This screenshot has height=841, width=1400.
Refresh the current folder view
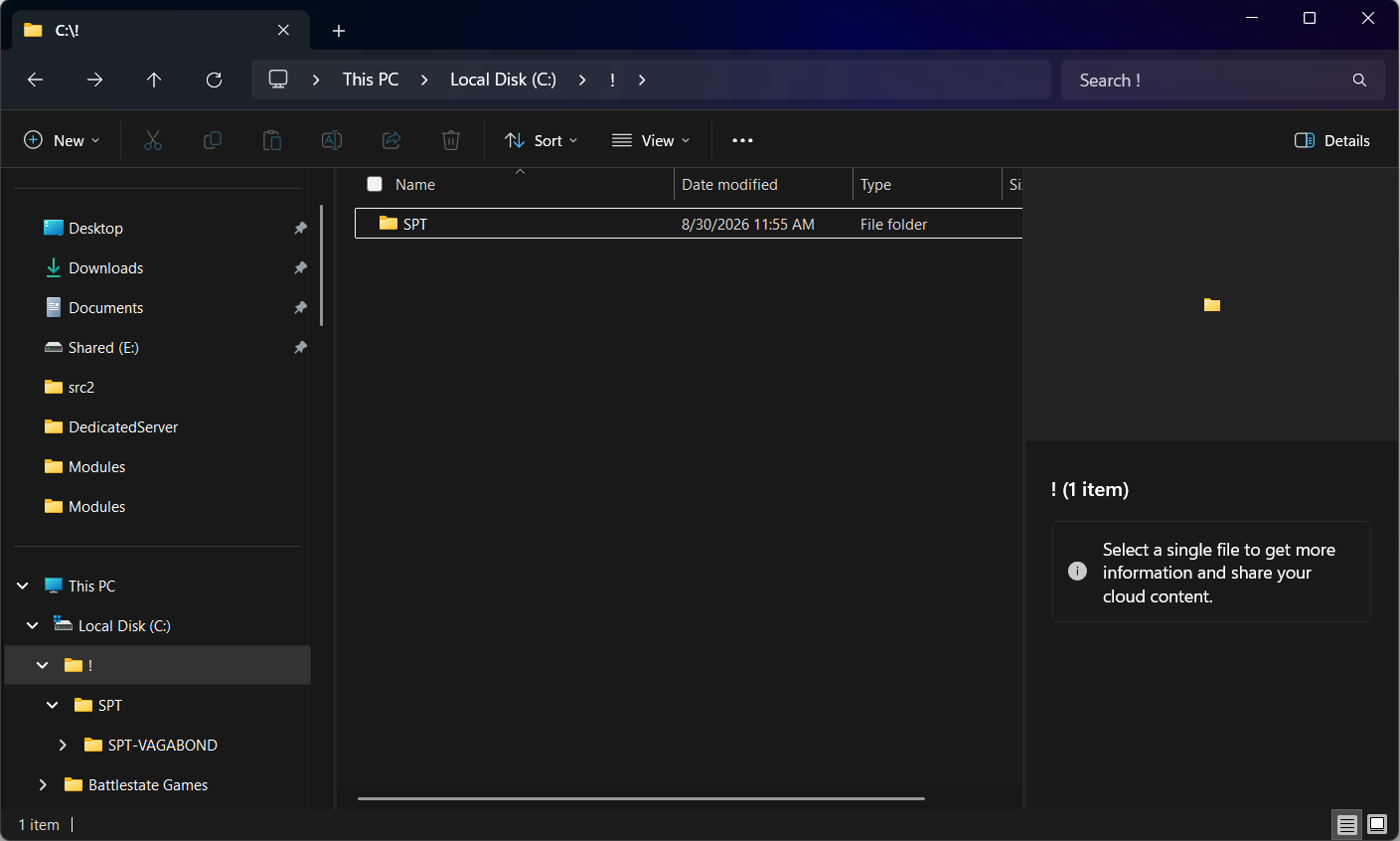(214, 80)
